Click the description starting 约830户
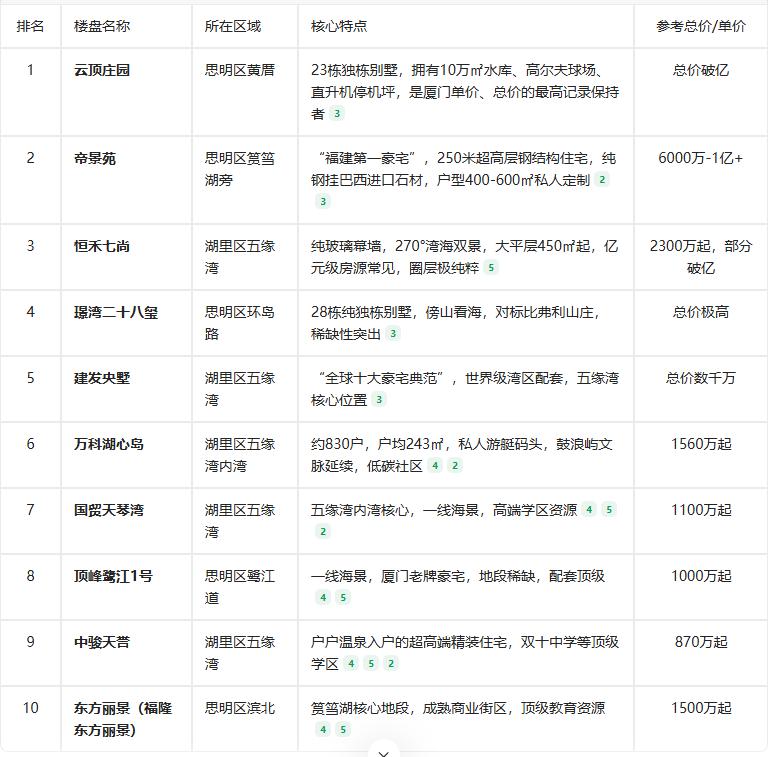This screenshot has height=757, width=769. pyautogui.click(x=461, y=455)
